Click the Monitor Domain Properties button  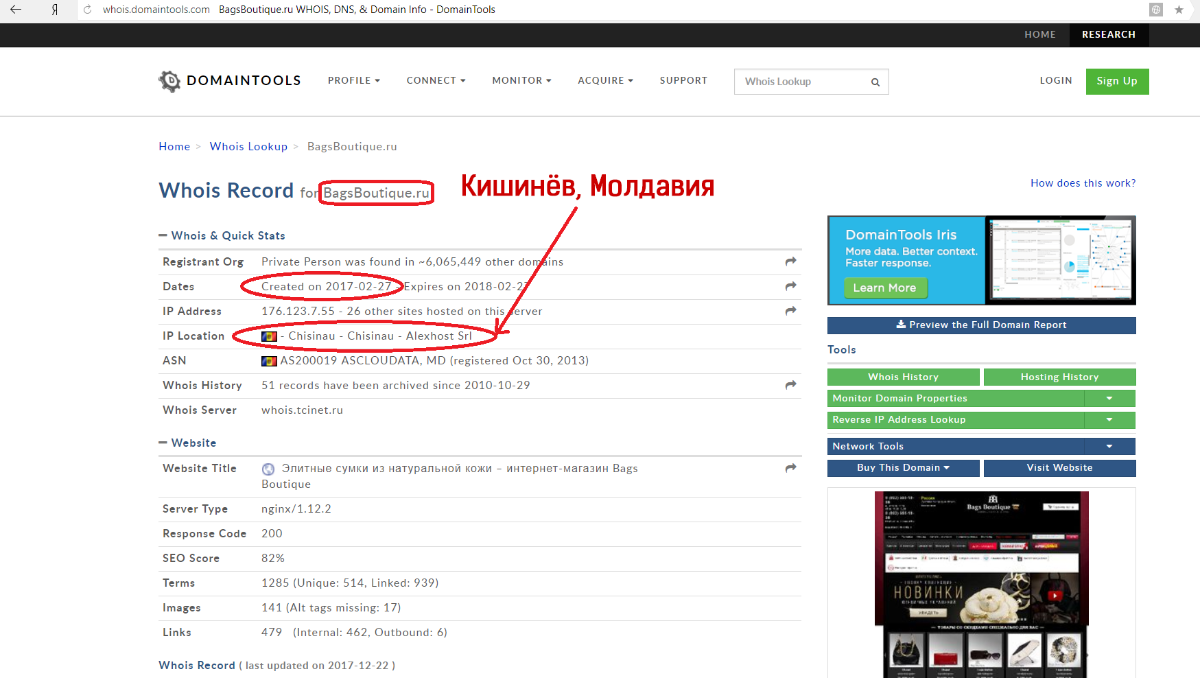(956, 398)
